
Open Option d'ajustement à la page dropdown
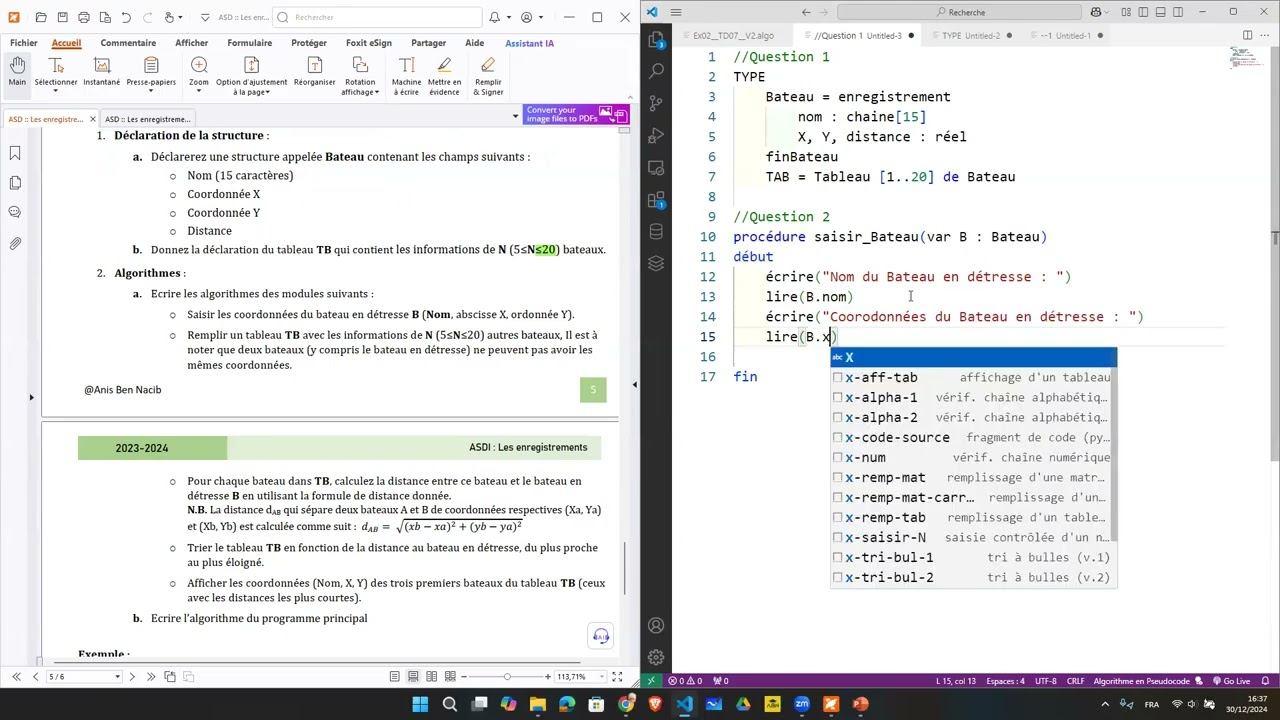tap(266, 92)
